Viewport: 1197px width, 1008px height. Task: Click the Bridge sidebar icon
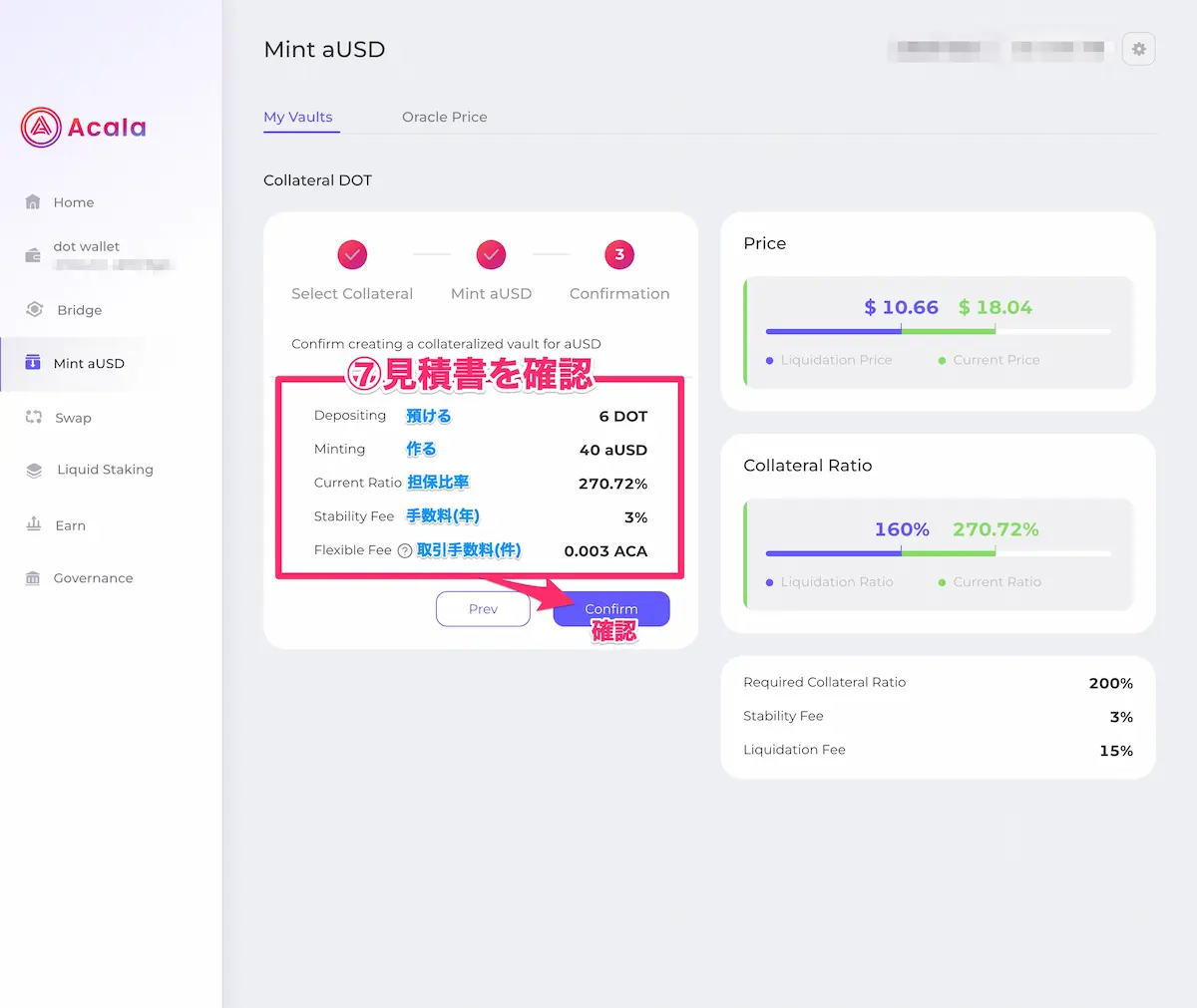(34, 309)
